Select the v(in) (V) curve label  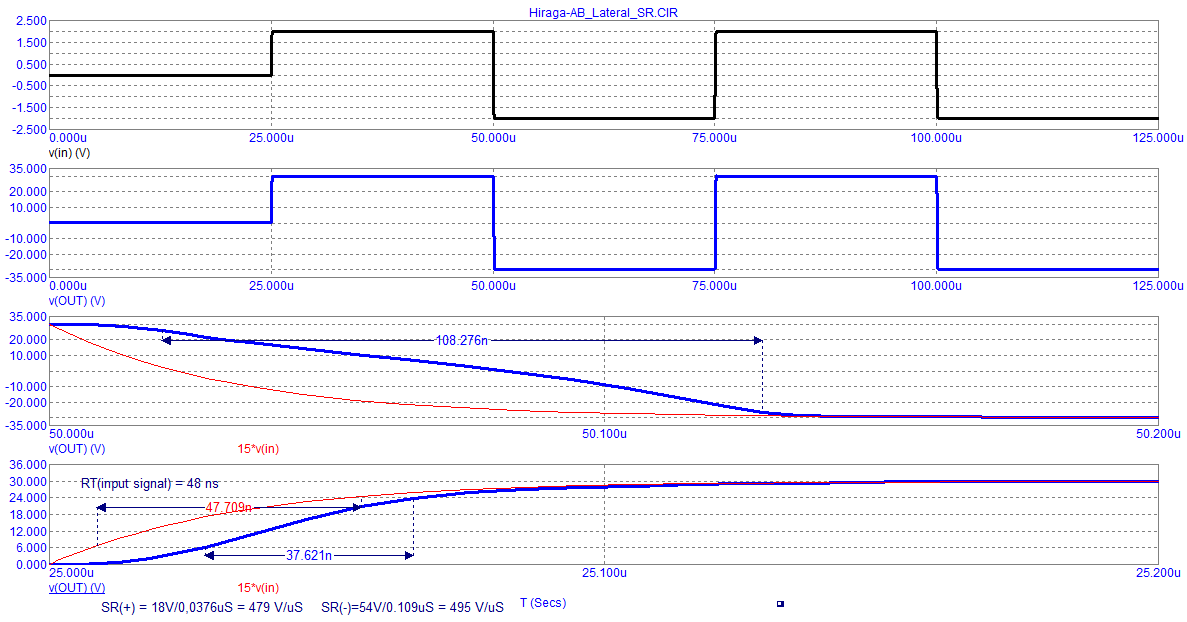[70, 153]
